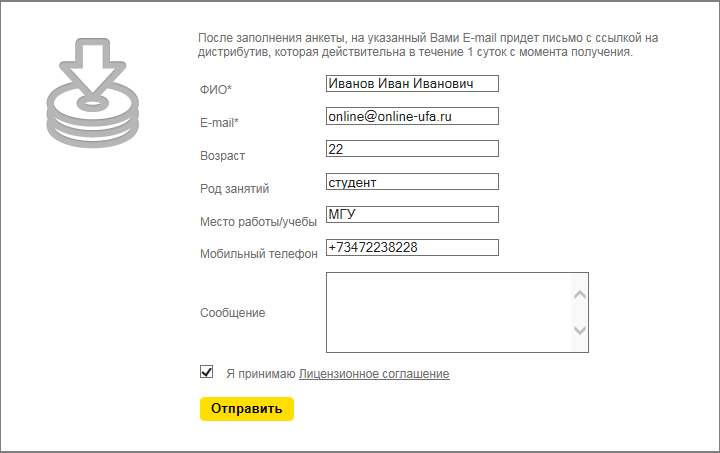The height and width of the screenshot is (453, 720).
Task: Click inside the Сообщение text area
Action: click(449, 313)
